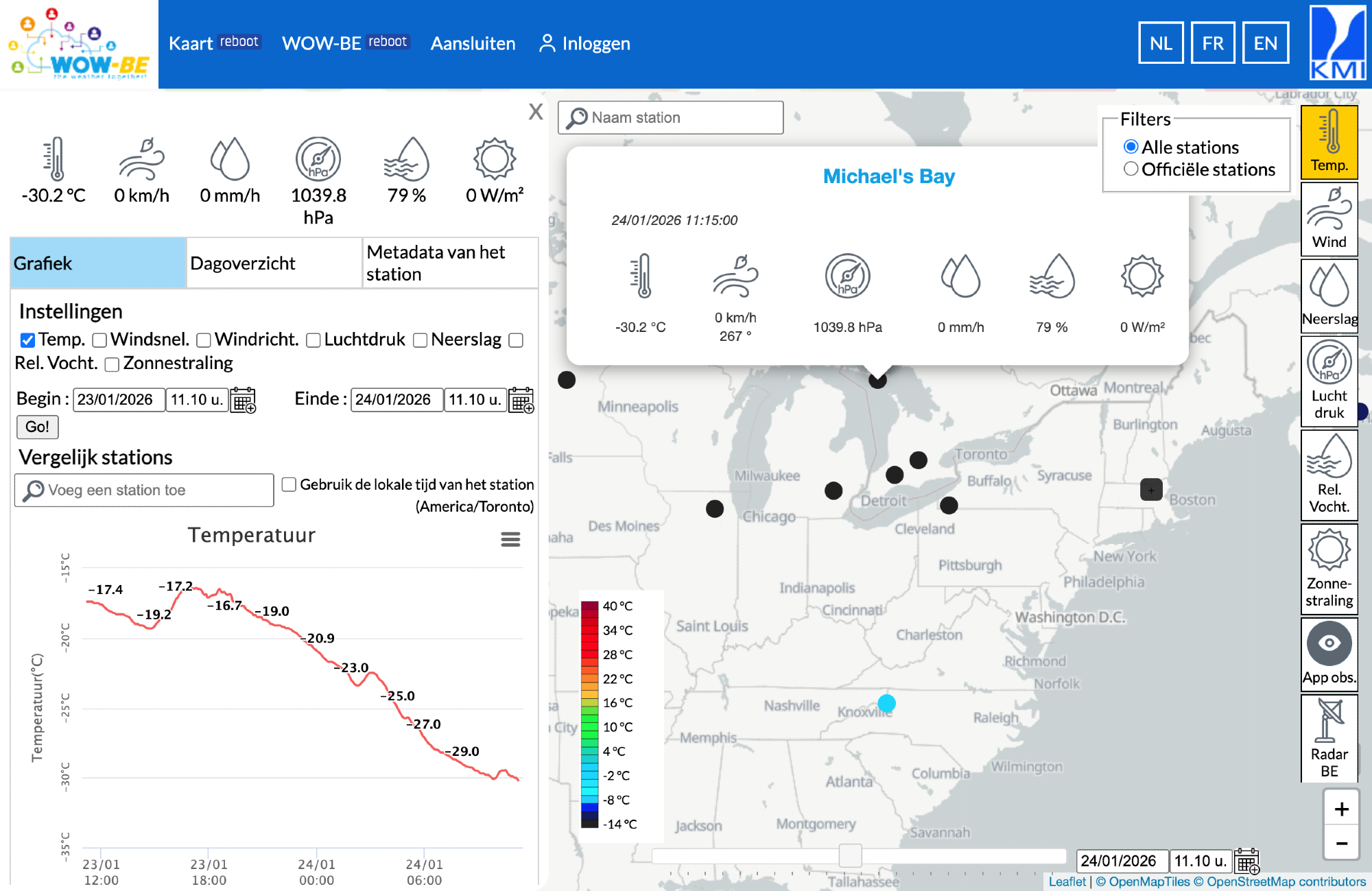Click the map time slider handle
The image size is (1372, 891).
[850, 856]
